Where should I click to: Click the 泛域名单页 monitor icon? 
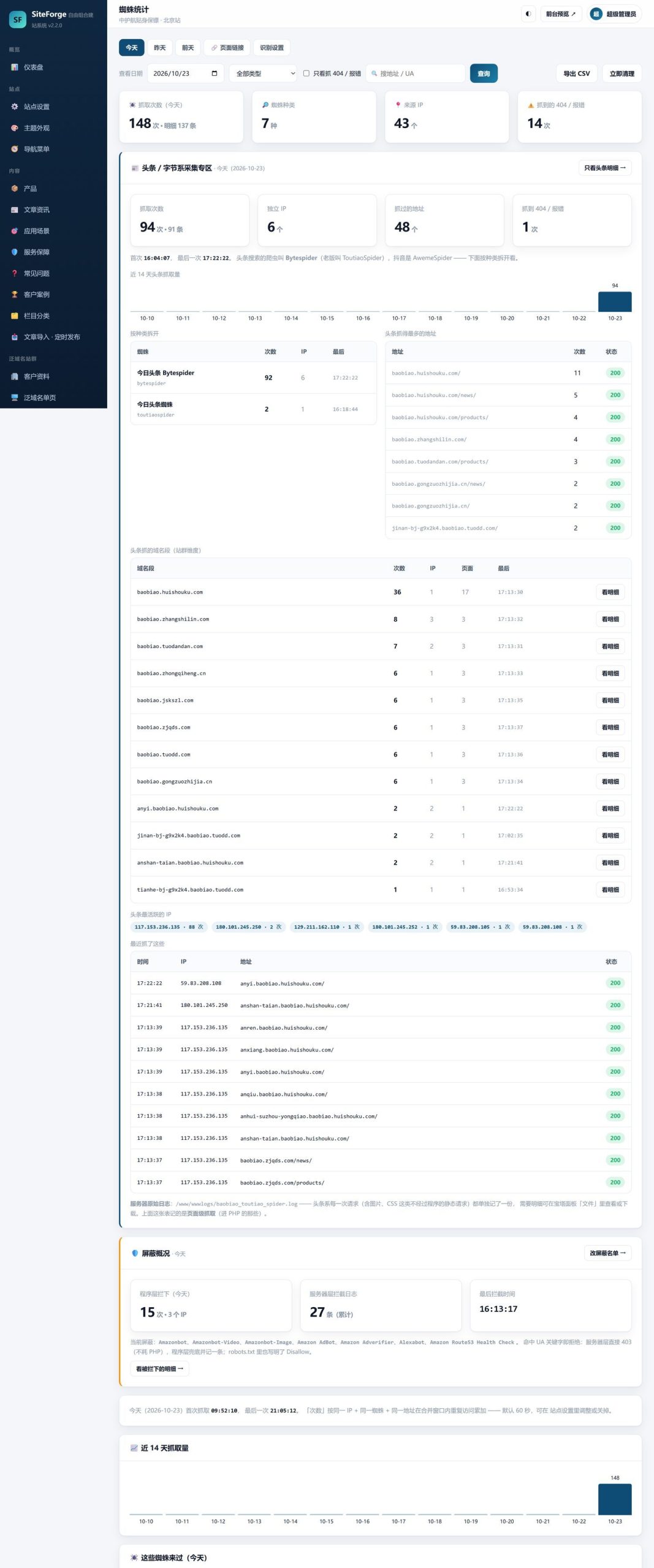click(x=15, y=398)
